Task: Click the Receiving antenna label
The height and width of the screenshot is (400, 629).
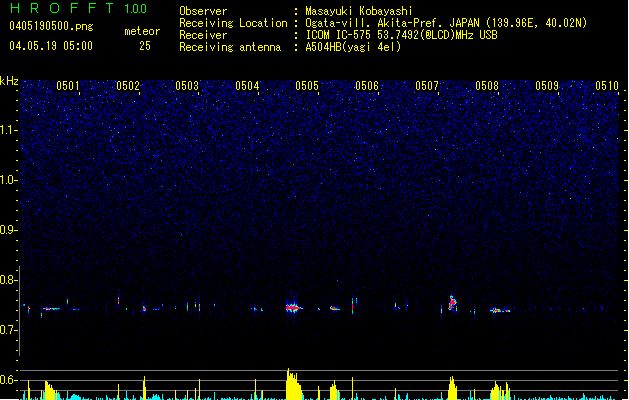Action: pyautogui.click(x=230, y=47)
